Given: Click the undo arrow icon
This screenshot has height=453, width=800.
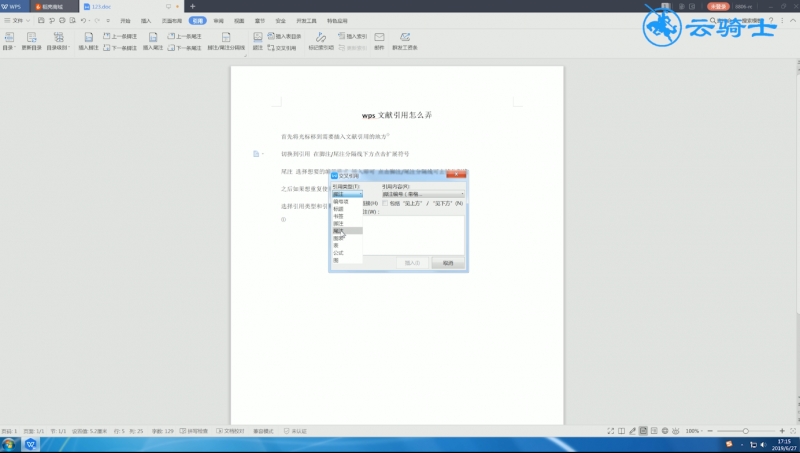Looking at the screenshot, I should [83, 20].
